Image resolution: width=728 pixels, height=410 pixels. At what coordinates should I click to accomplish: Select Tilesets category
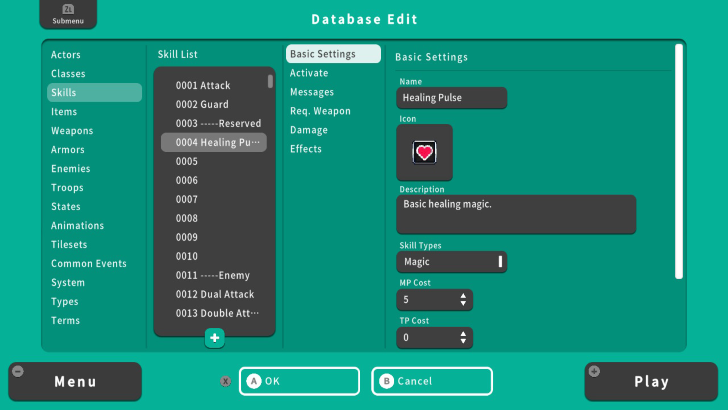(94, 245)
